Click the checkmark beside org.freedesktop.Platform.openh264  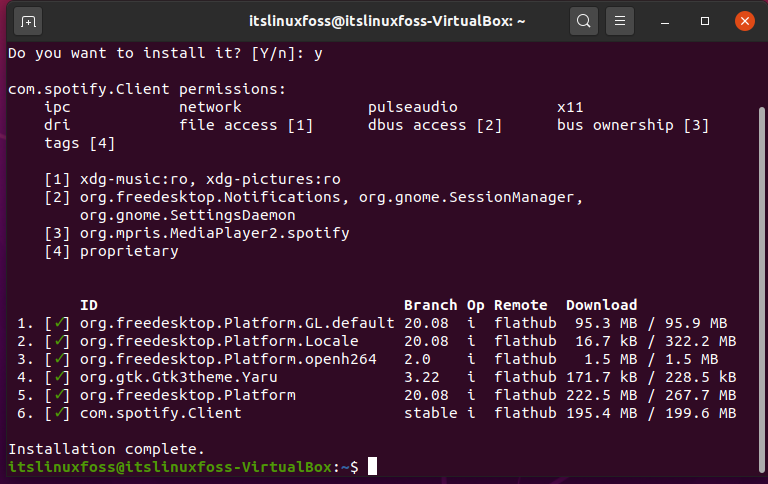pos(60,359)
